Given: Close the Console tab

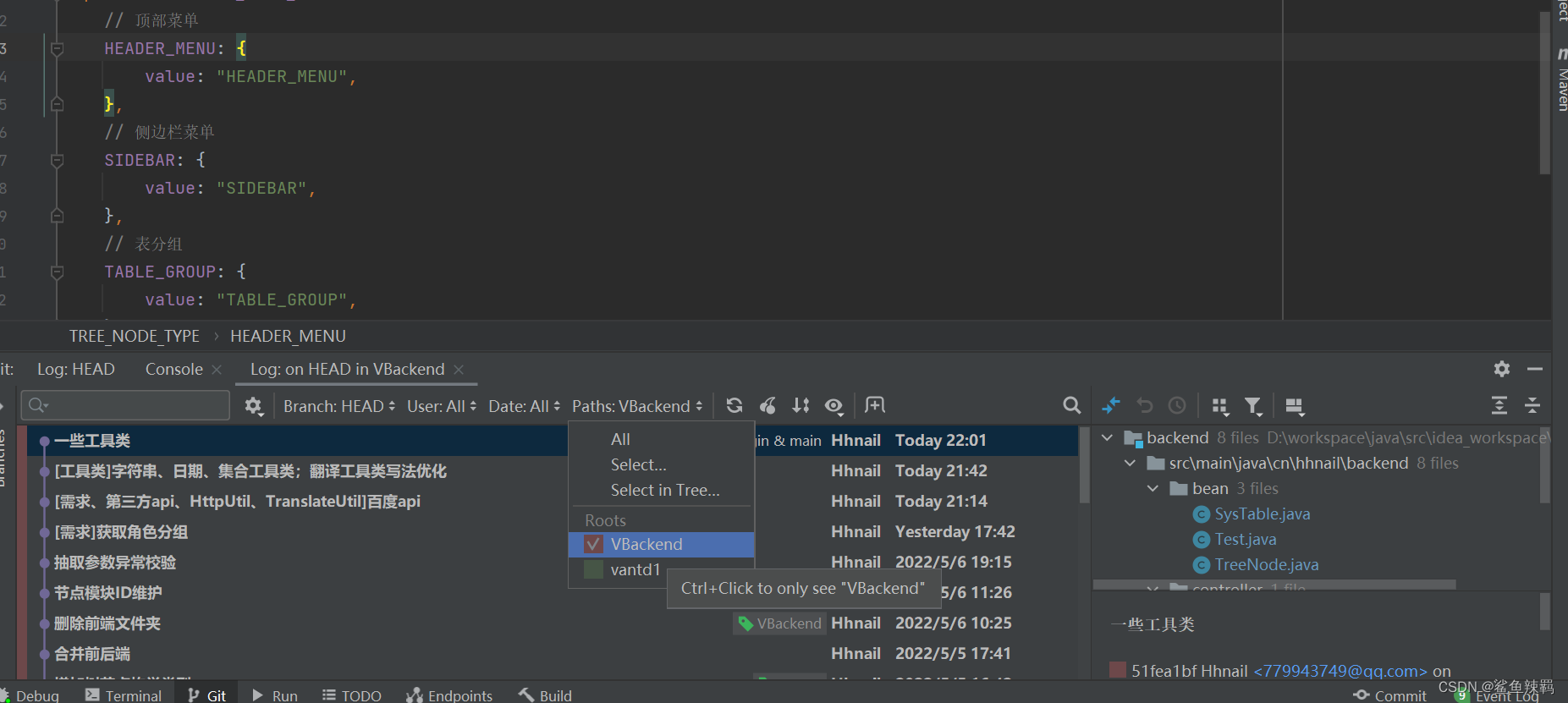Looking at the screenshot, I should (217, 370).
